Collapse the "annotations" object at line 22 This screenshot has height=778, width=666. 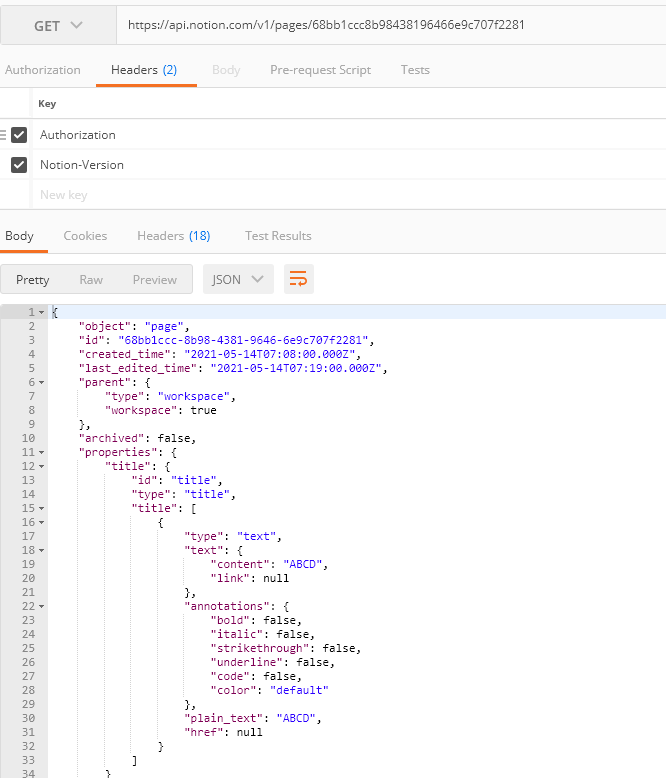pyautogui.click(x=42, y=606)
